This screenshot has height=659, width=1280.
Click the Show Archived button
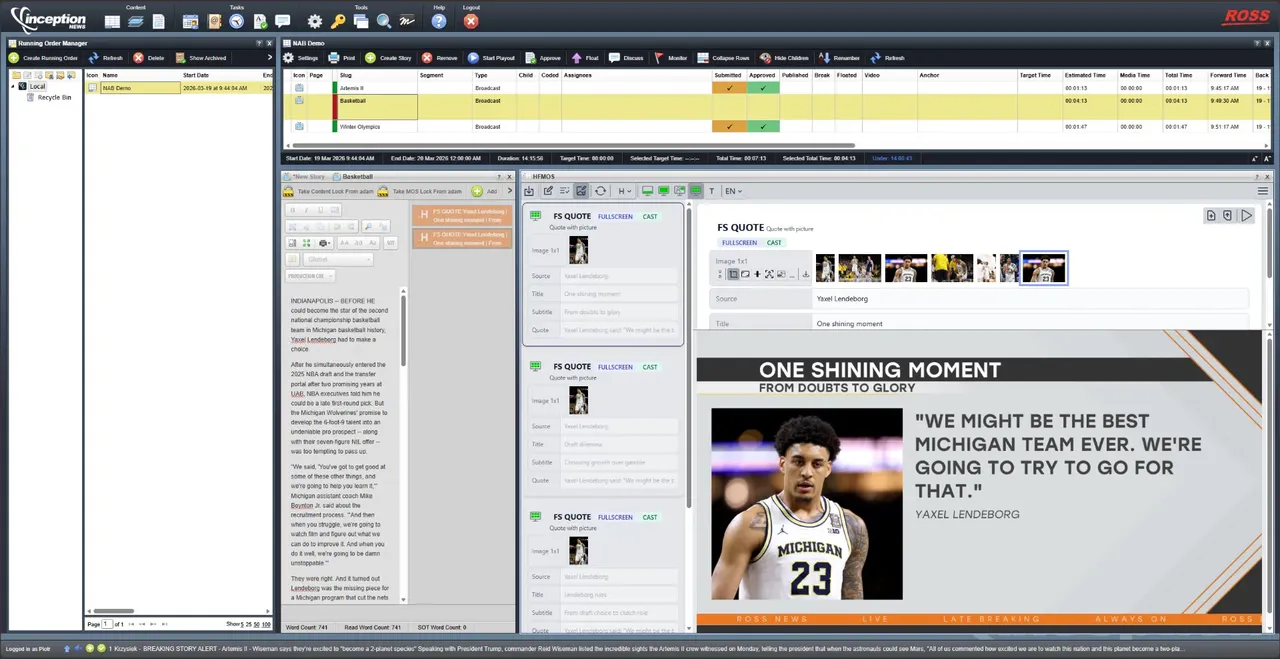[x=200, y=58]
